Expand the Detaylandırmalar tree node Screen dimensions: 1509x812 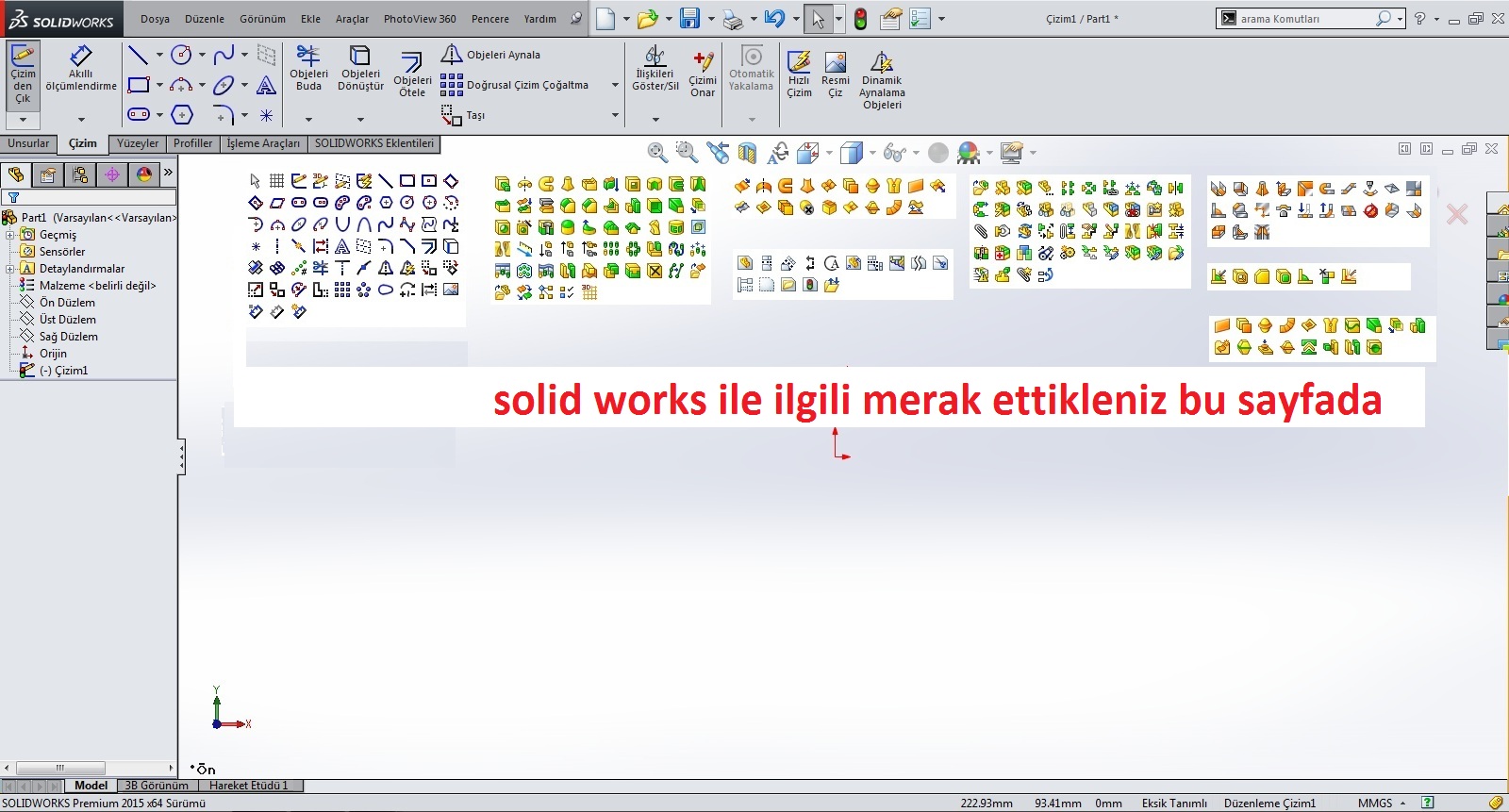tap(9, 269)
